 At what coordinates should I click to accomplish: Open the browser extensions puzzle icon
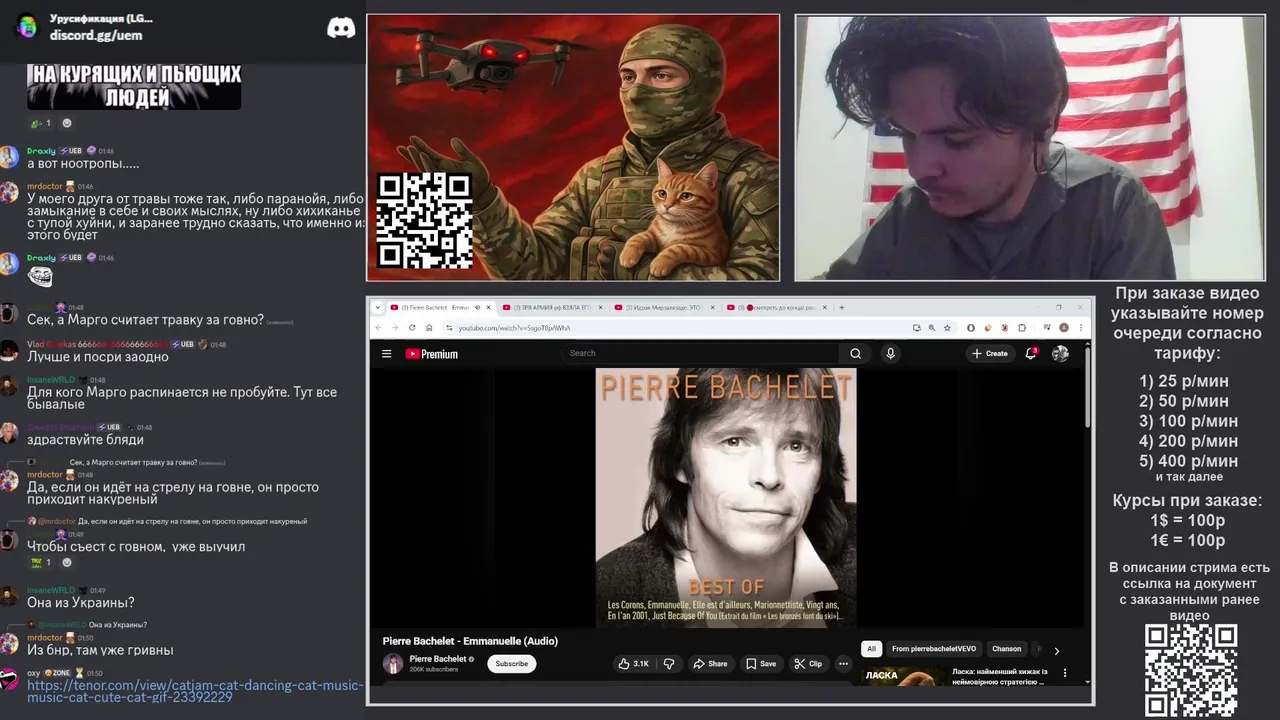coord(1021,327)
